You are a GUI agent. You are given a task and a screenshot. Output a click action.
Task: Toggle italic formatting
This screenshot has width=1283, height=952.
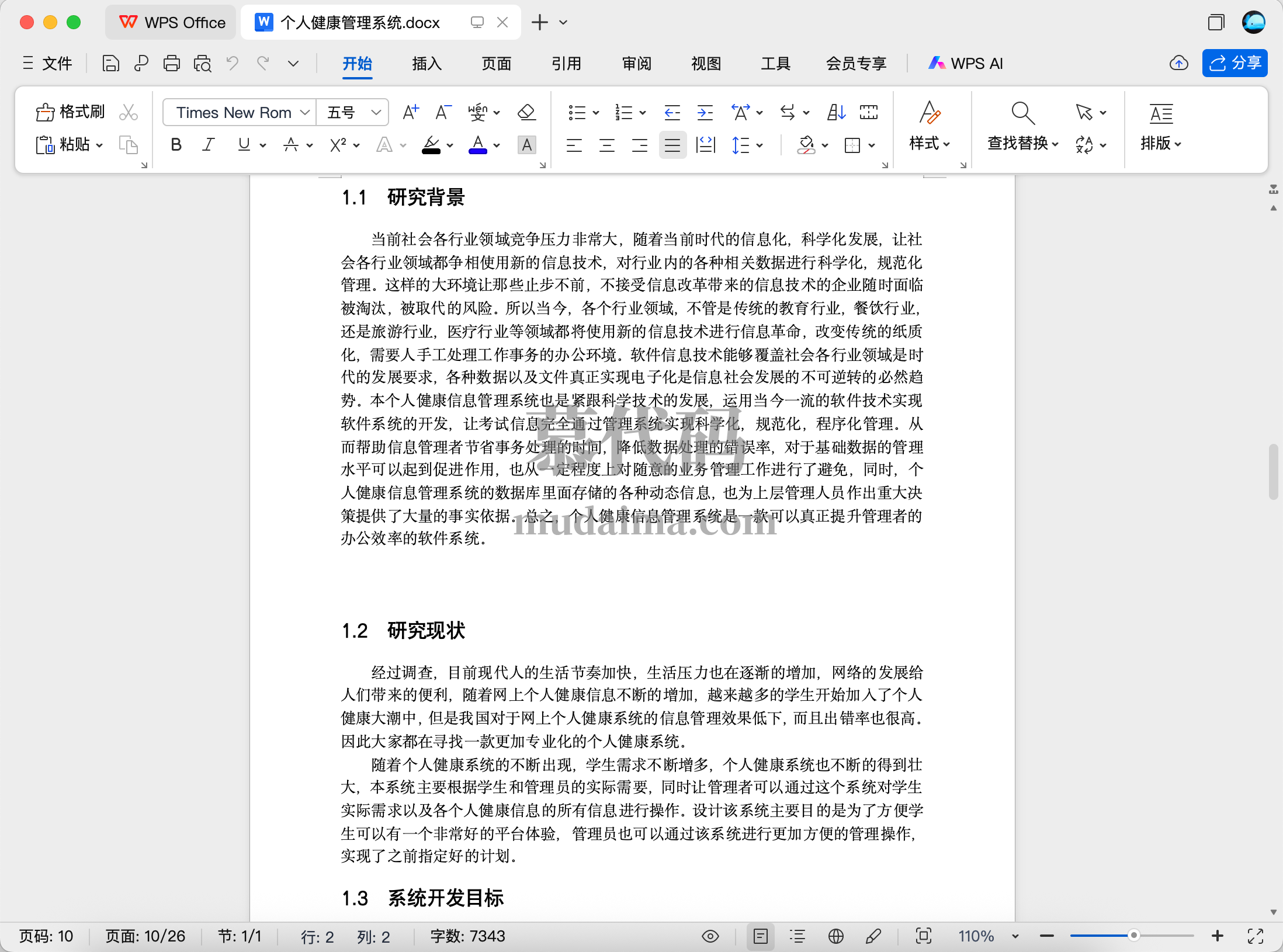point(208,145)
